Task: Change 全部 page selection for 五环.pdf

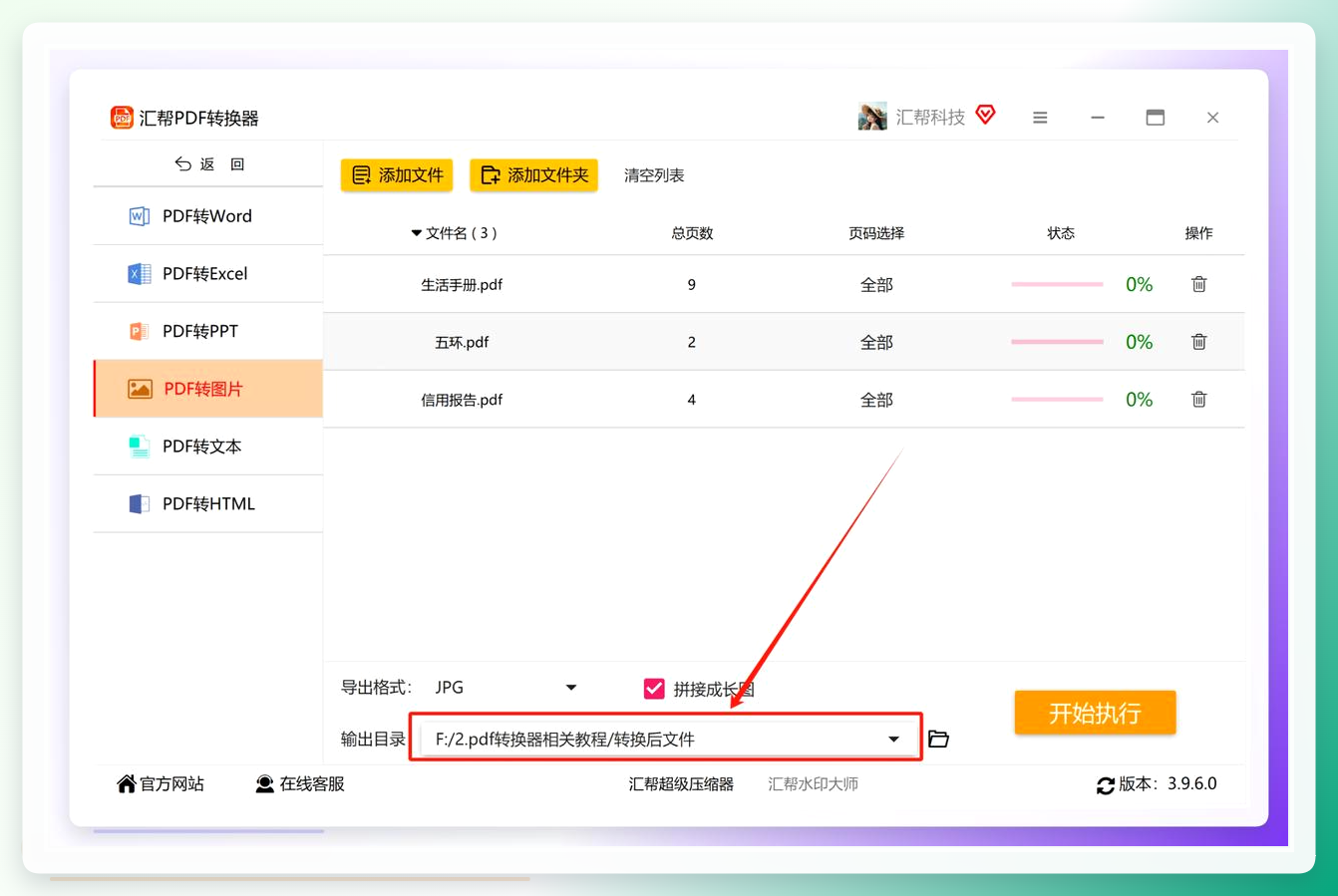Action: [x=876, y=343]
